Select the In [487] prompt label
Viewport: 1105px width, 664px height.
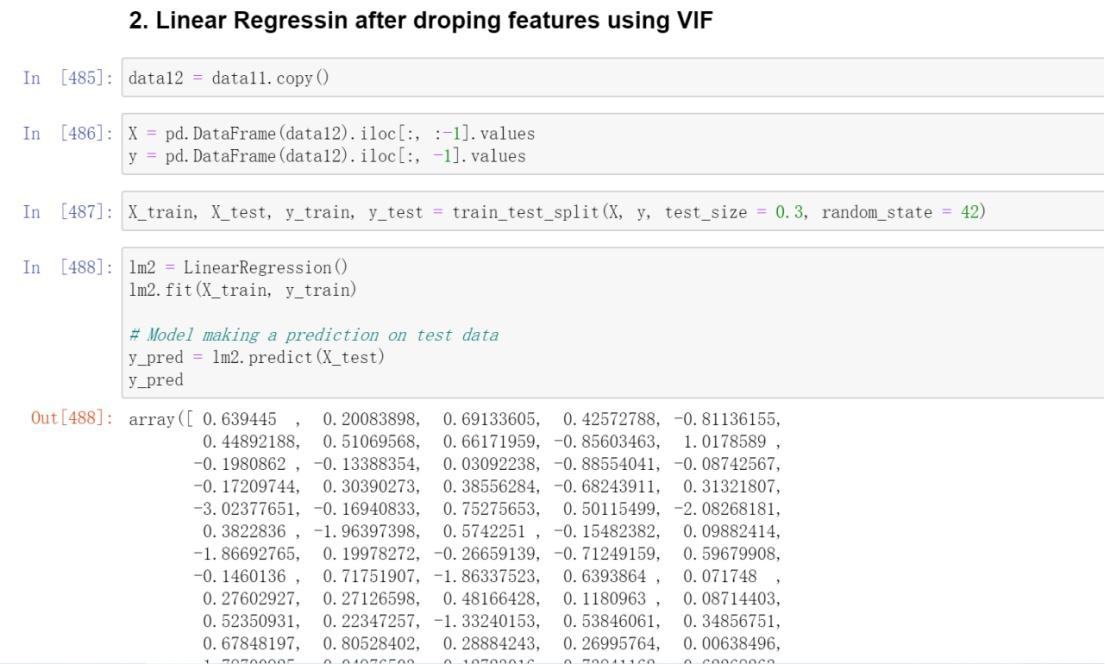click(68, 211)
